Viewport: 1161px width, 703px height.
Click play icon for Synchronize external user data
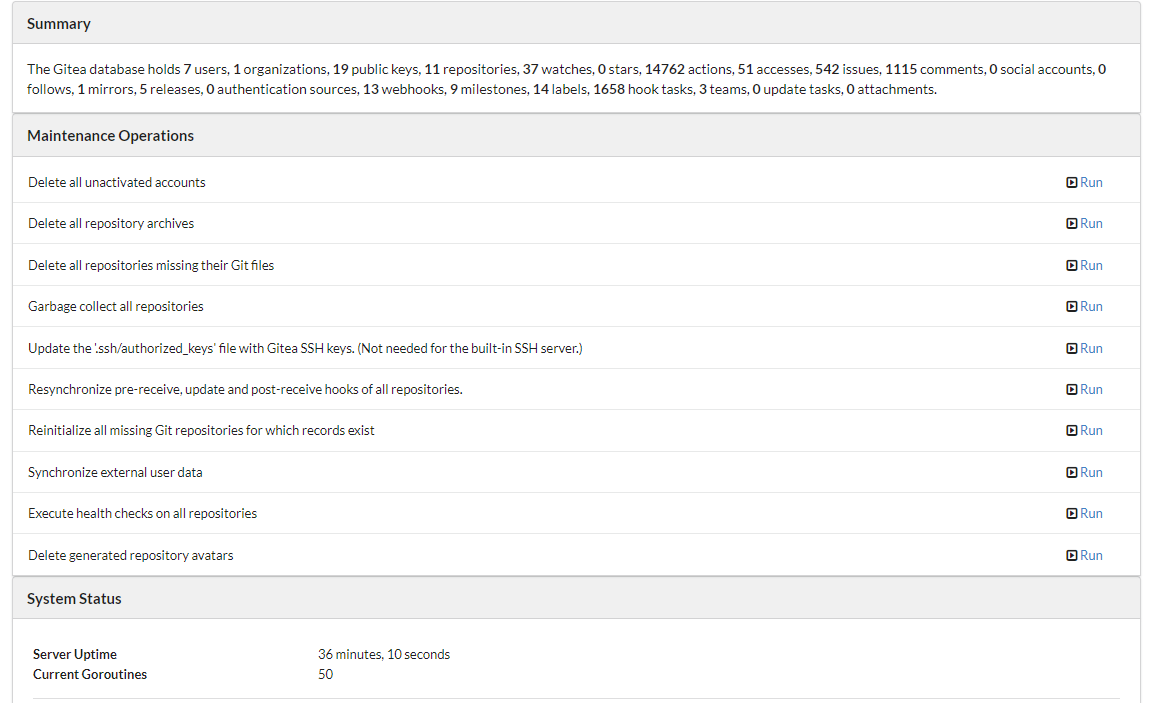(1071, 473)
